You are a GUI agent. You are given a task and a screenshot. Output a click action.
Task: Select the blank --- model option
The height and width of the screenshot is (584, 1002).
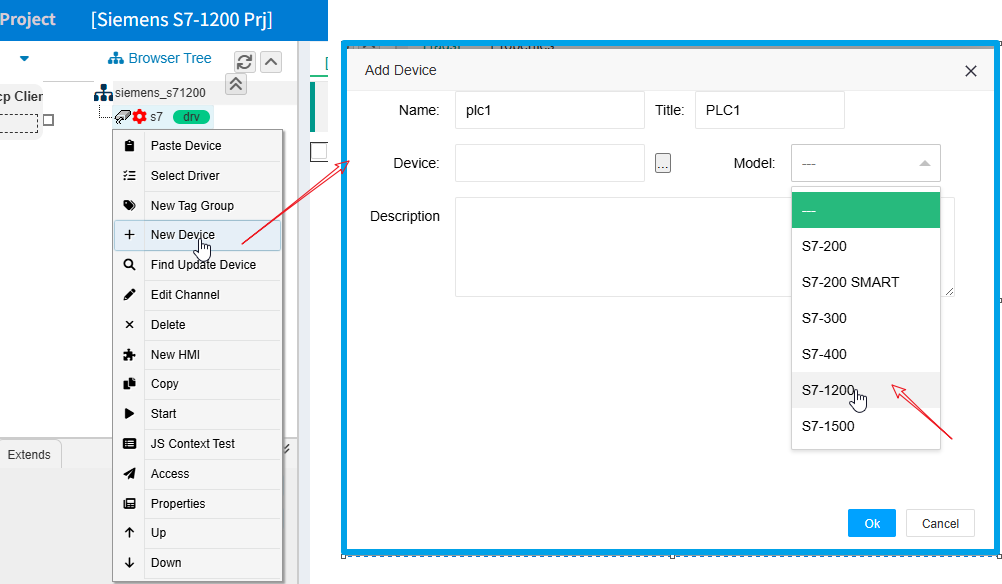[866, 210]
